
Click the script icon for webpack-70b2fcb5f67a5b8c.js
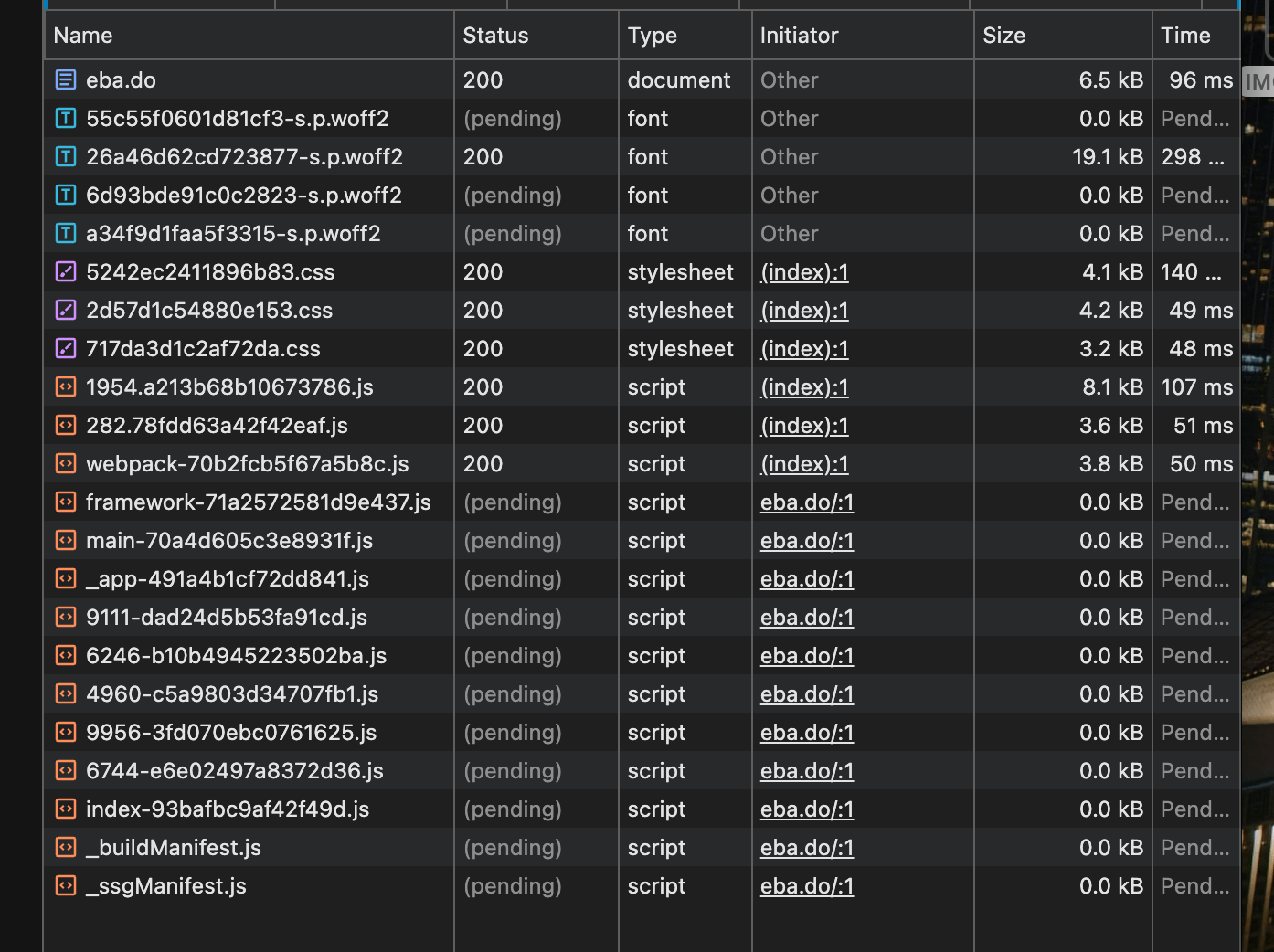point(66,464)
